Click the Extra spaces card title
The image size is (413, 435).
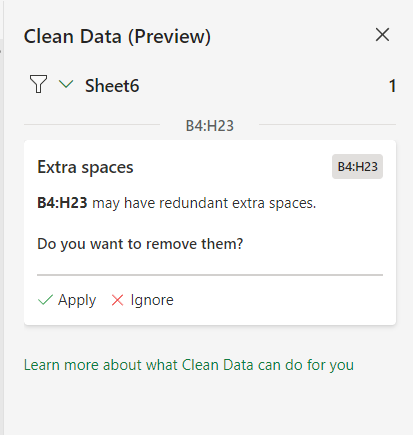(x=85, y=167)
